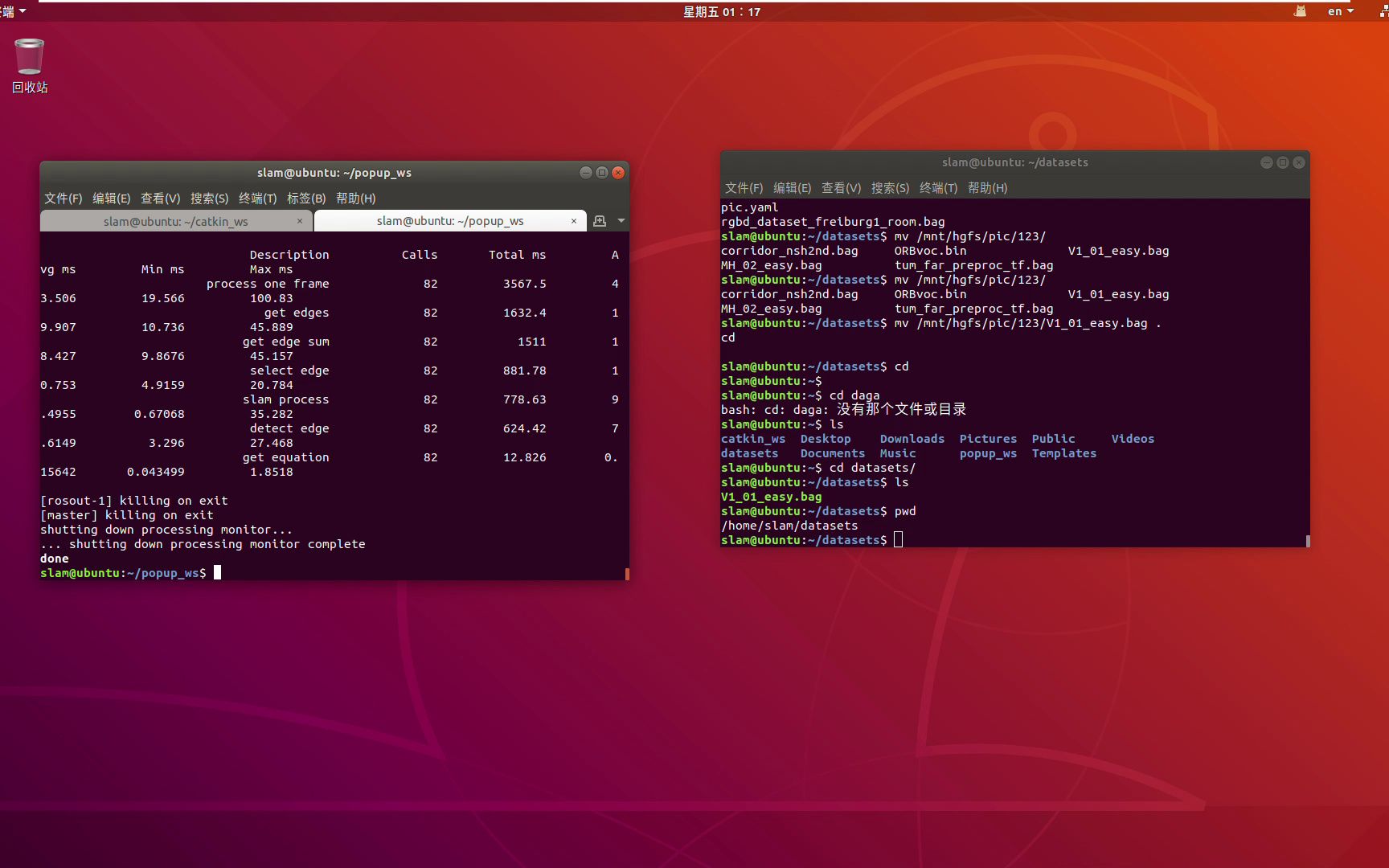
Task: Open 帮助(H) menu in datasets terminal
Action: point(988,188)
